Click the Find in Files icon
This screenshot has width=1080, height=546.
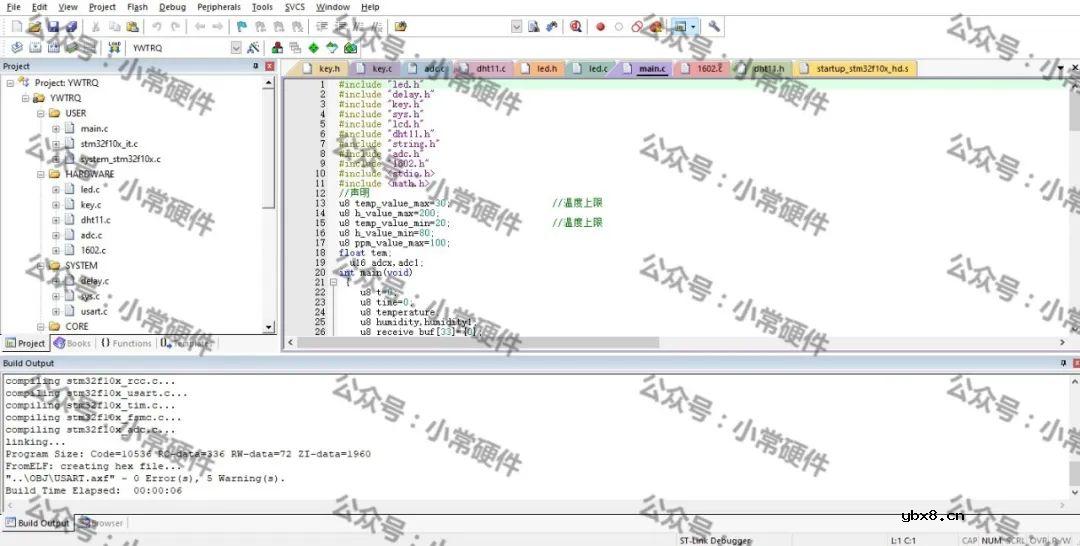point(401,27)
